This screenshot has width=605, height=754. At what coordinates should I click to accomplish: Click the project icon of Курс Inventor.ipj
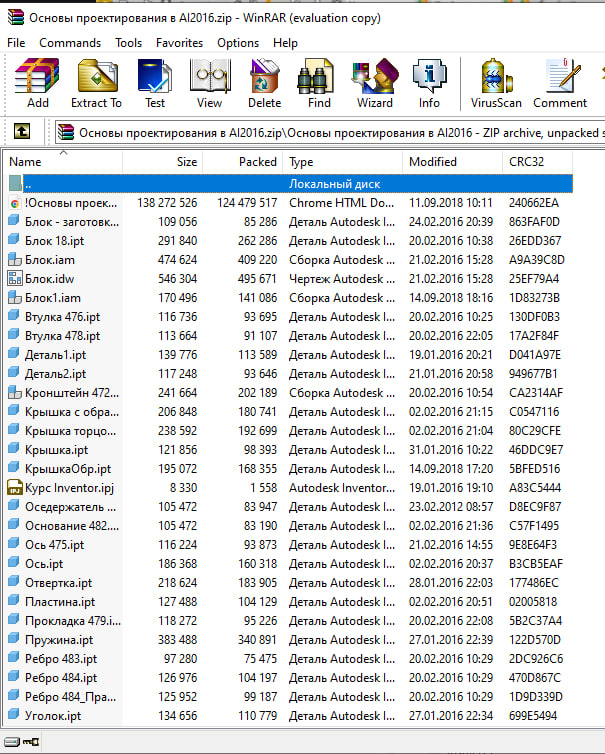15,488
